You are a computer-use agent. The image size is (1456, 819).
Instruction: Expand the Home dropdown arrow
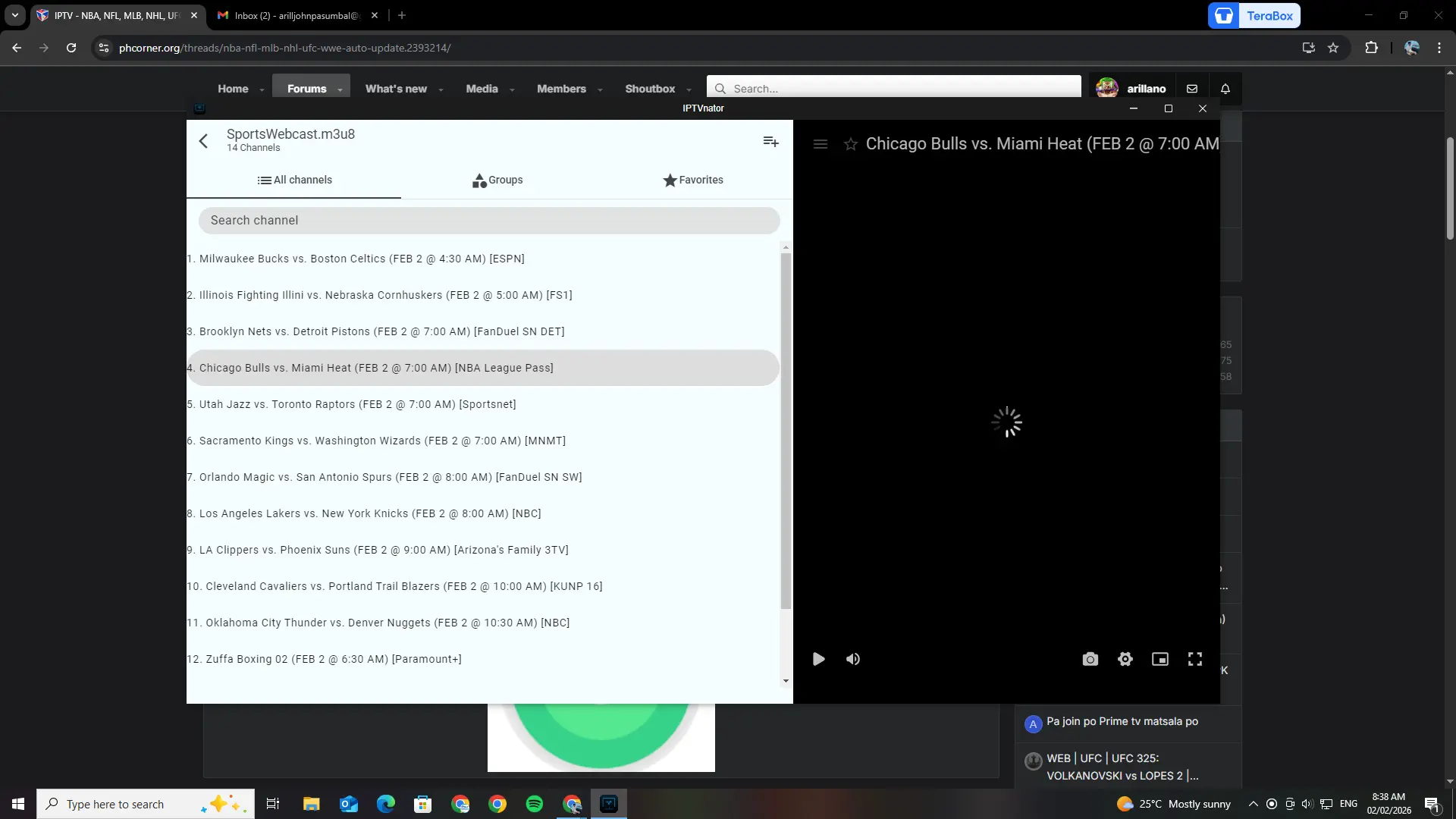click(x=262, y=89)
